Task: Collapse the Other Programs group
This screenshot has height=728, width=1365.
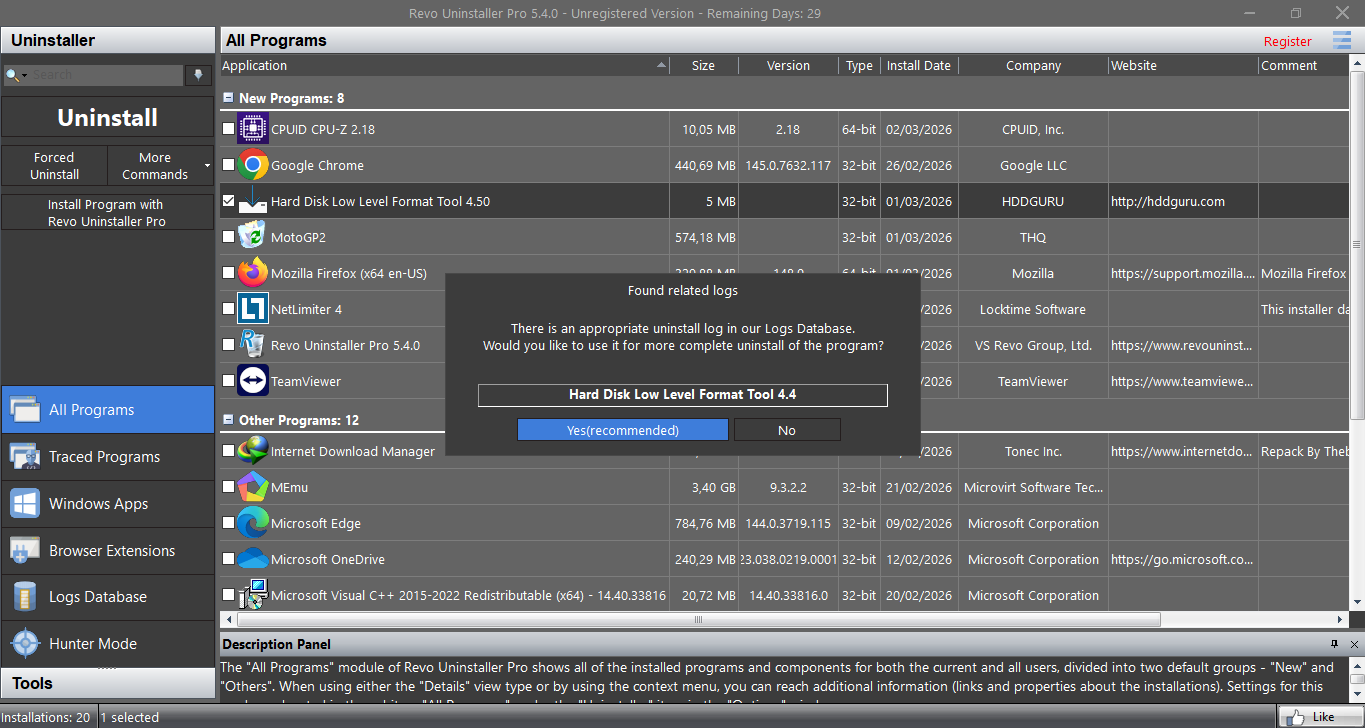Action: click(229, 420)
